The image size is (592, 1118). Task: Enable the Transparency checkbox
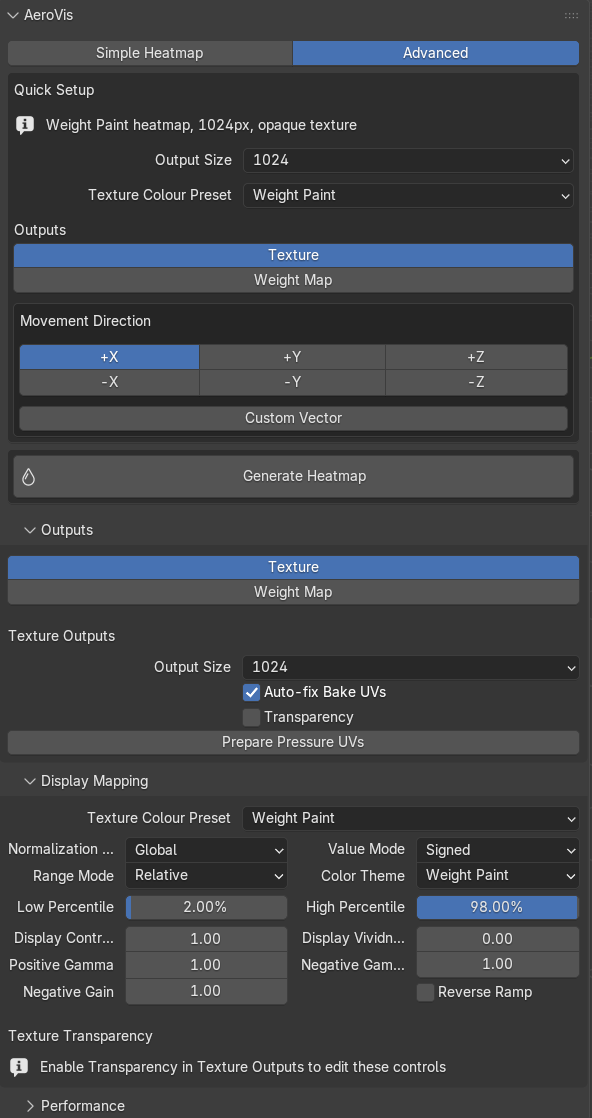coord(251,717)
